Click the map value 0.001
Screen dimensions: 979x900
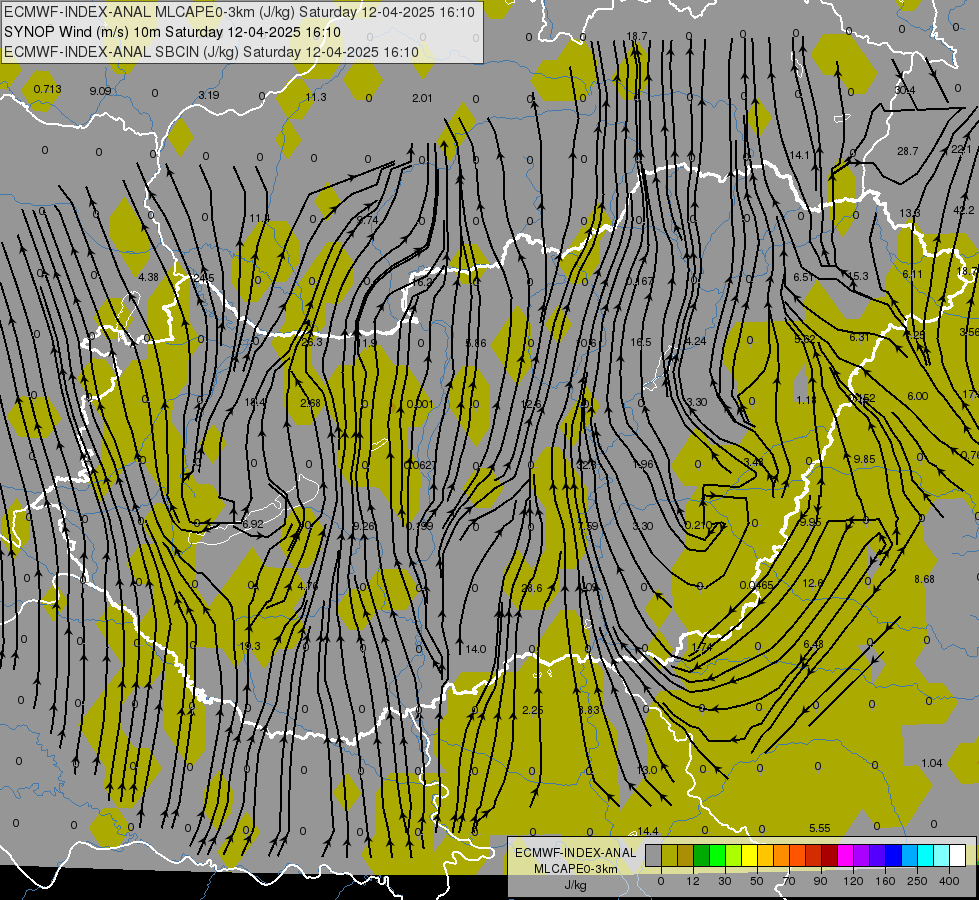(420, 404)
